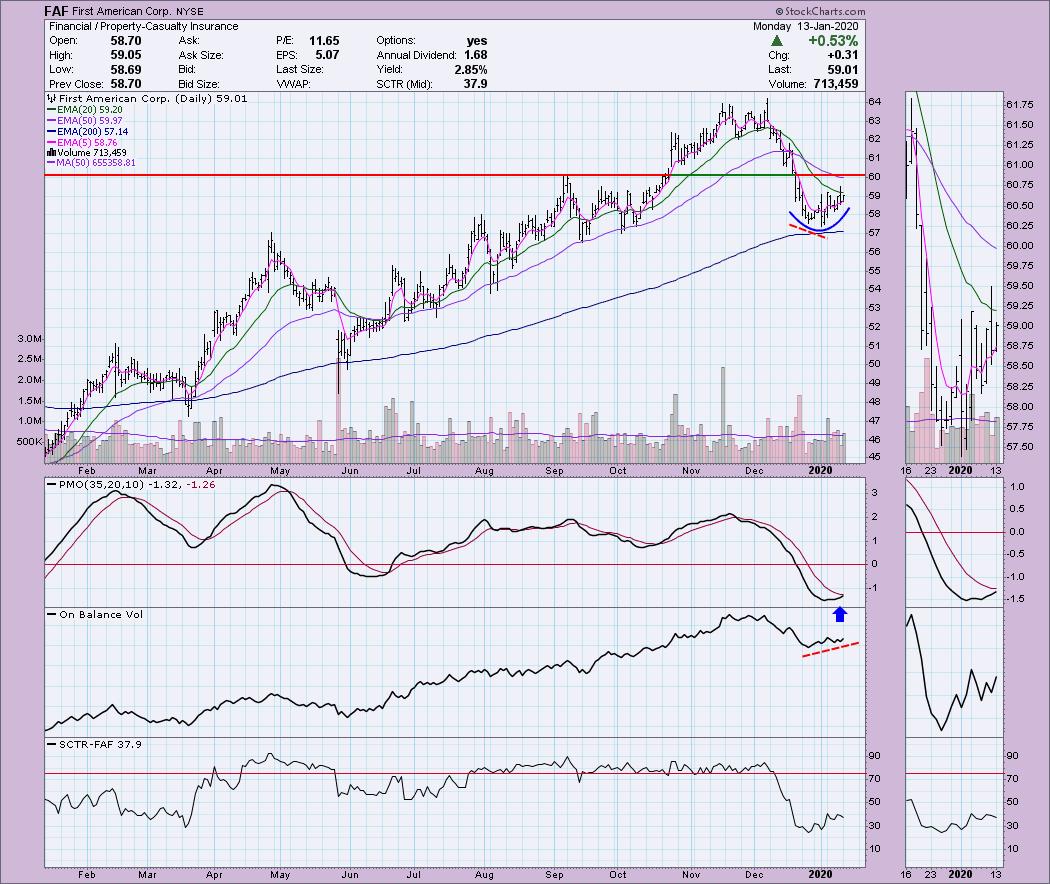The image size is (1050, 884).
Task: Click the Ask Size label
Action: tap(201, 55)
